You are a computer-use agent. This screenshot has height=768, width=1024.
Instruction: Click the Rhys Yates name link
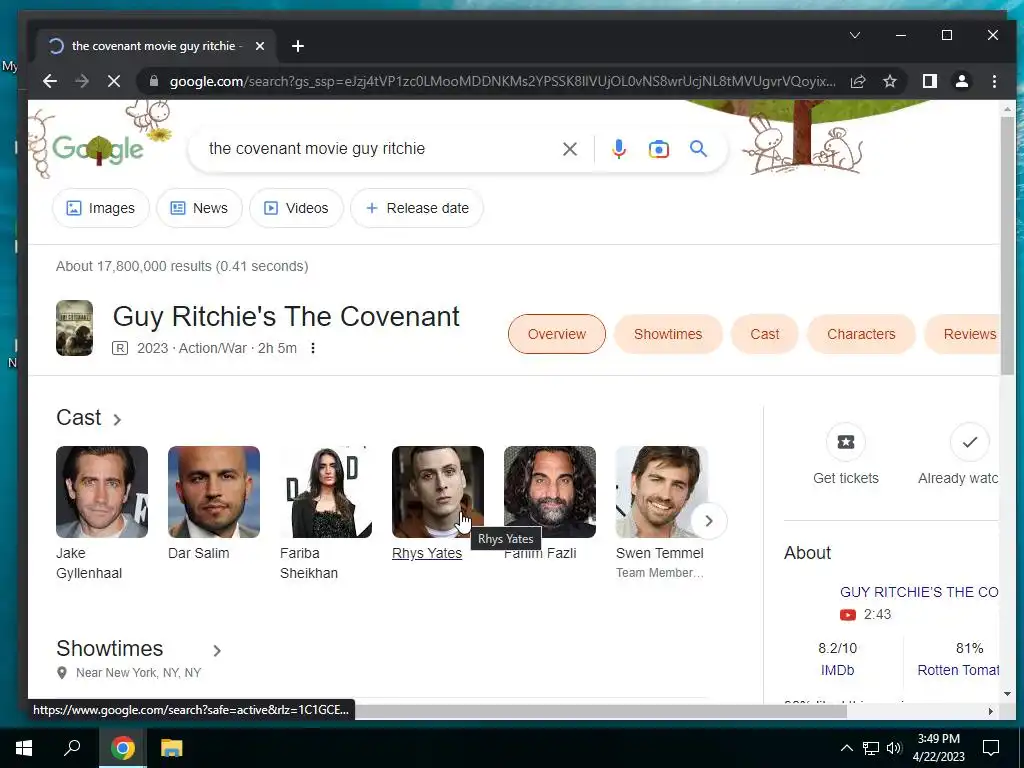427,553
